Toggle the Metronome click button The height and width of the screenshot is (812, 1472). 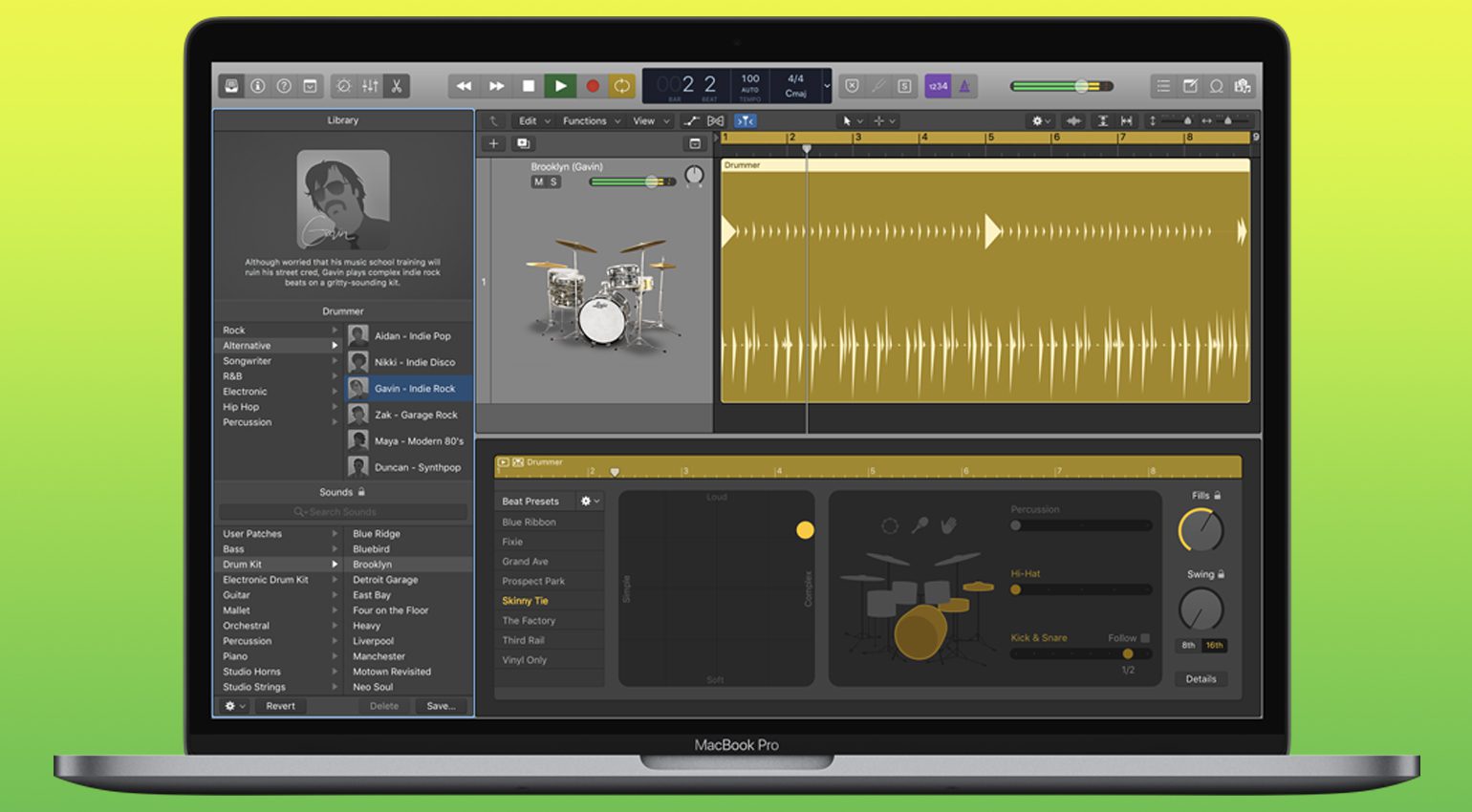click(x=964, y=86)
